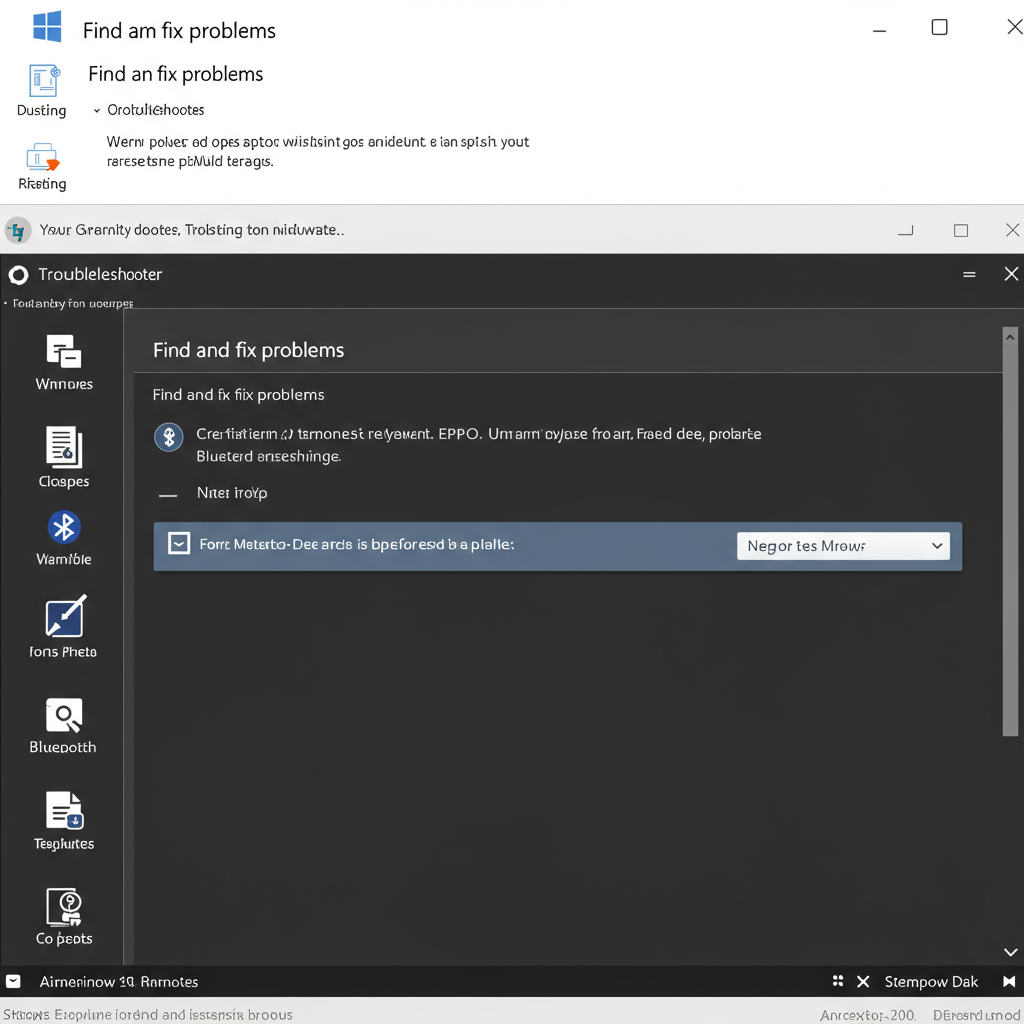Click the Foutanbry fon breadcrumb text

click(x=72, y=303)
